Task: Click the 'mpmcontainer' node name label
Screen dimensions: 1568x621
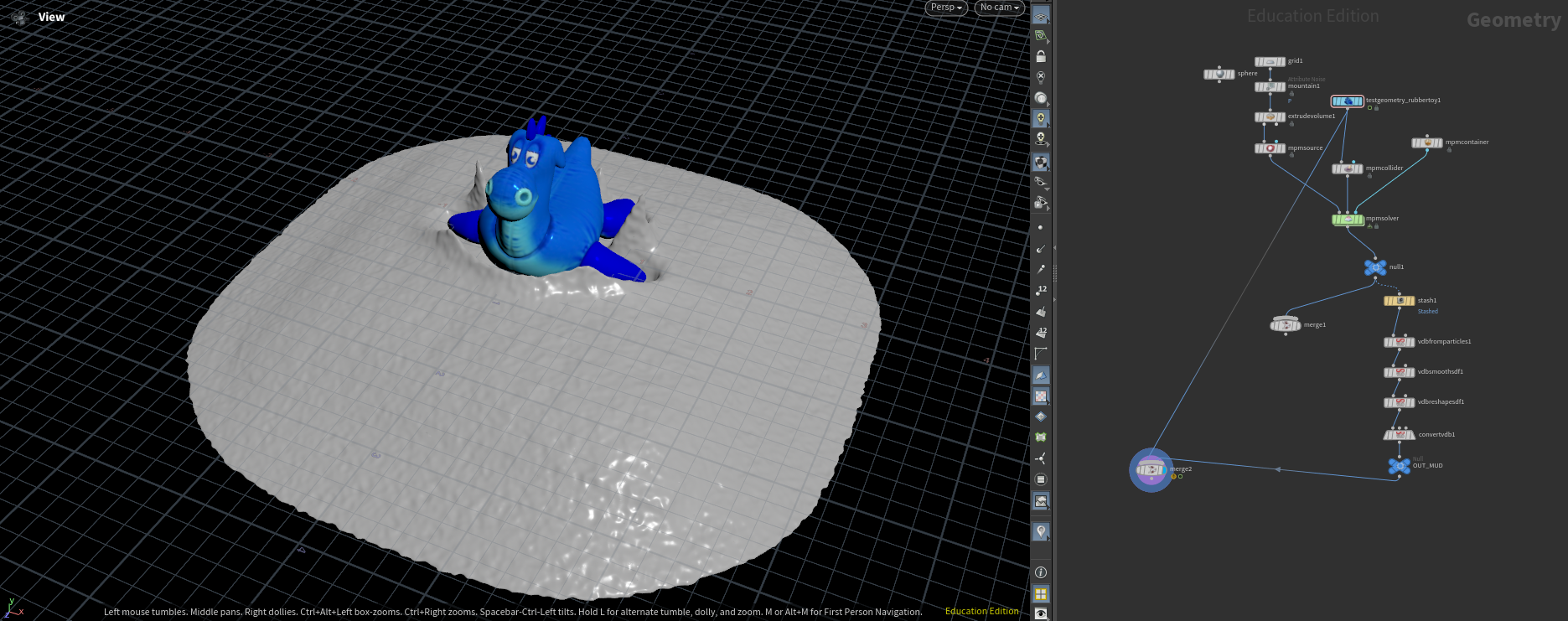Action: click(1467, 142)
